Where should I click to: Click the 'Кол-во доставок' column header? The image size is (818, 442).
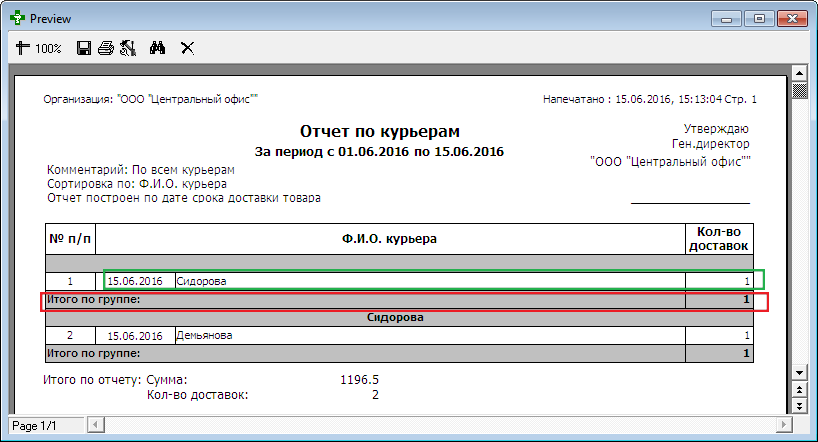pyautogui.click(x=719, y=239)
